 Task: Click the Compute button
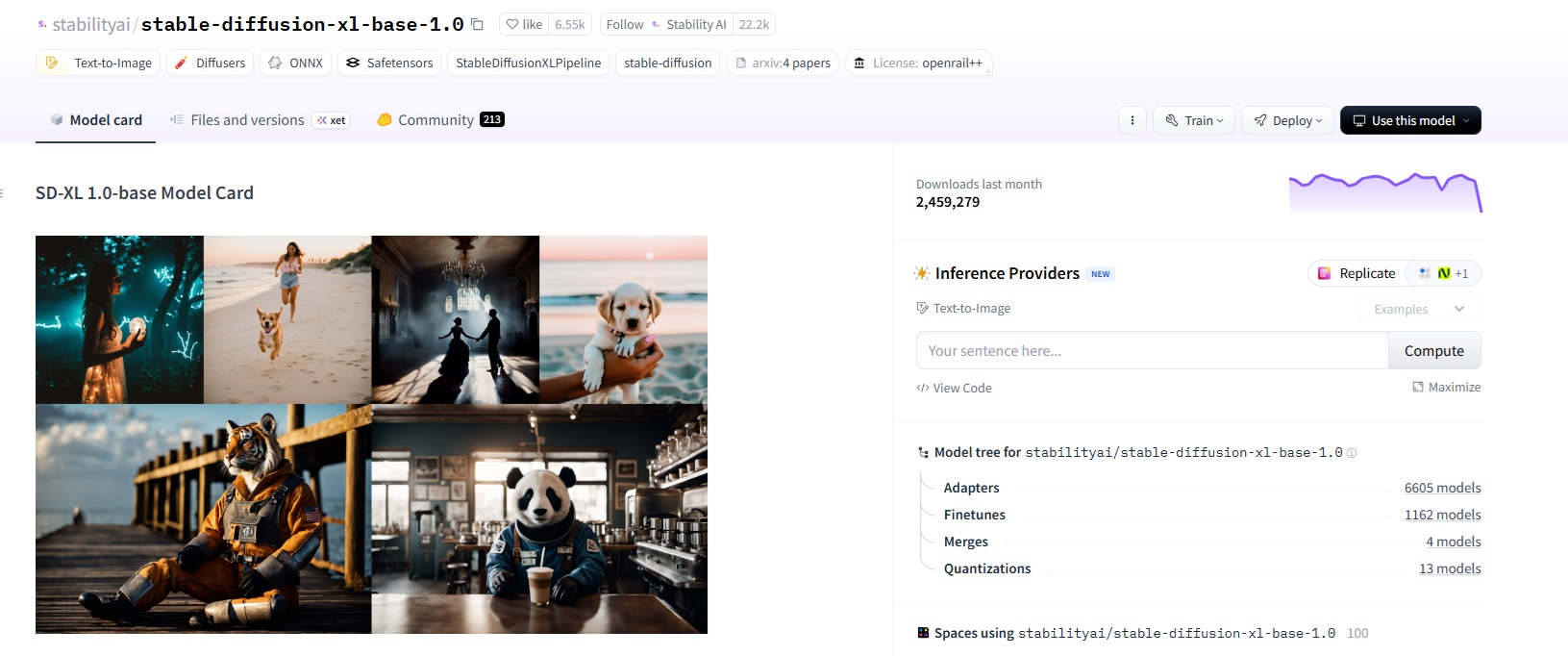pos(1434,351)
